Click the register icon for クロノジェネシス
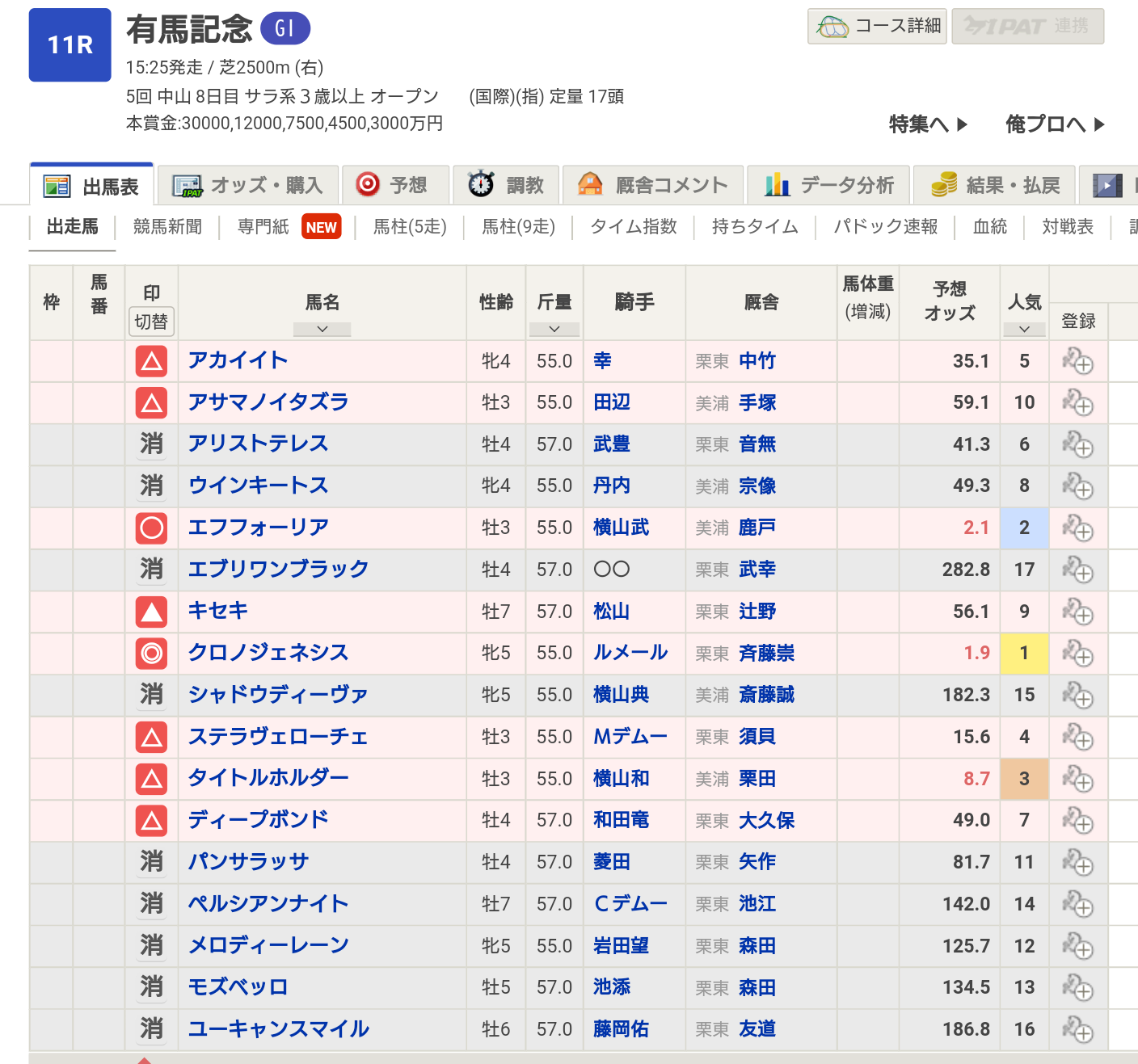 tap(1077, 653)
